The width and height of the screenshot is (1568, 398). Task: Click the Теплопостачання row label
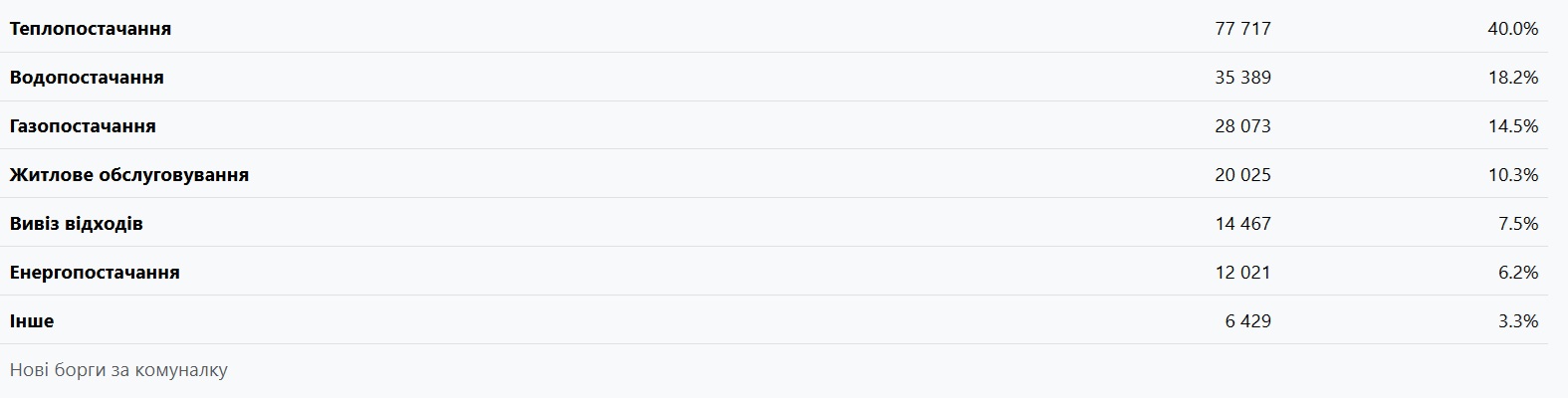tap(91, 29)
